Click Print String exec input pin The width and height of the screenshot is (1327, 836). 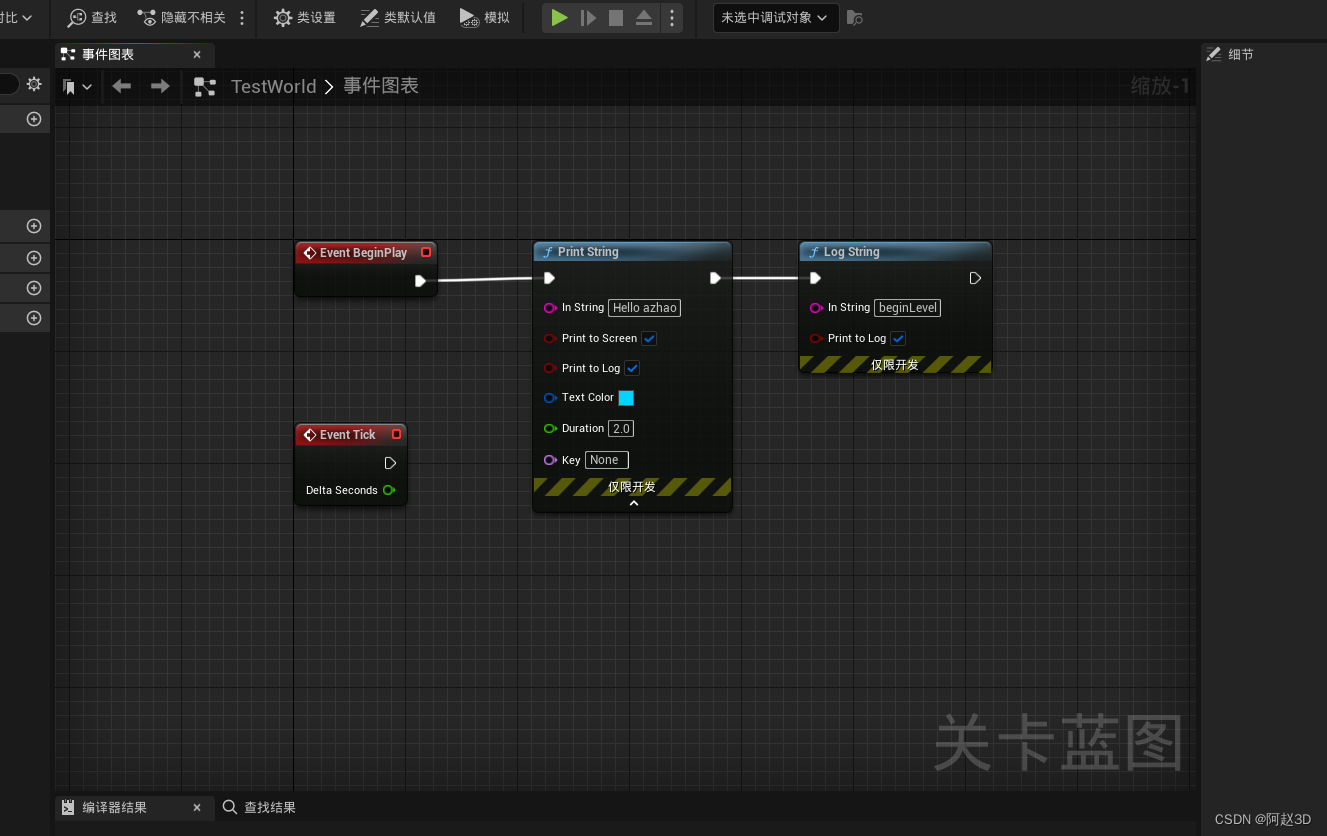coord(549,278)
